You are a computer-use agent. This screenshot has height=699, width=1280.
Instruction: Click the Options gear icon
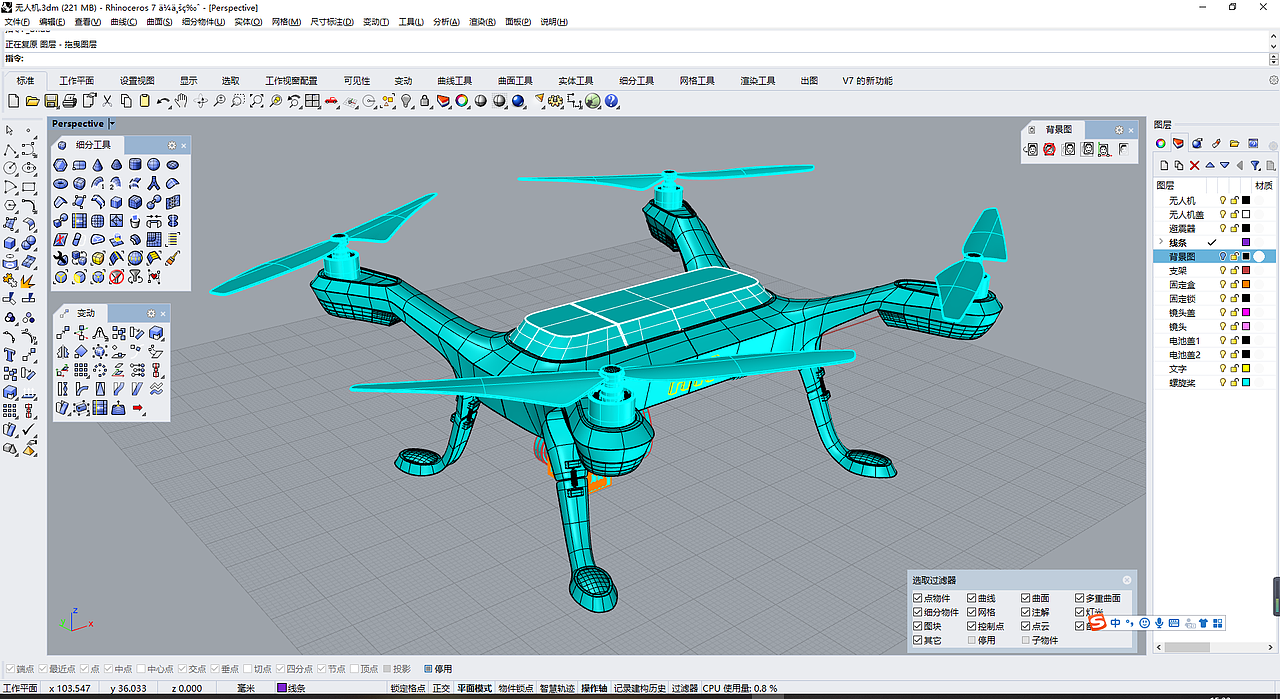point(554,101)
